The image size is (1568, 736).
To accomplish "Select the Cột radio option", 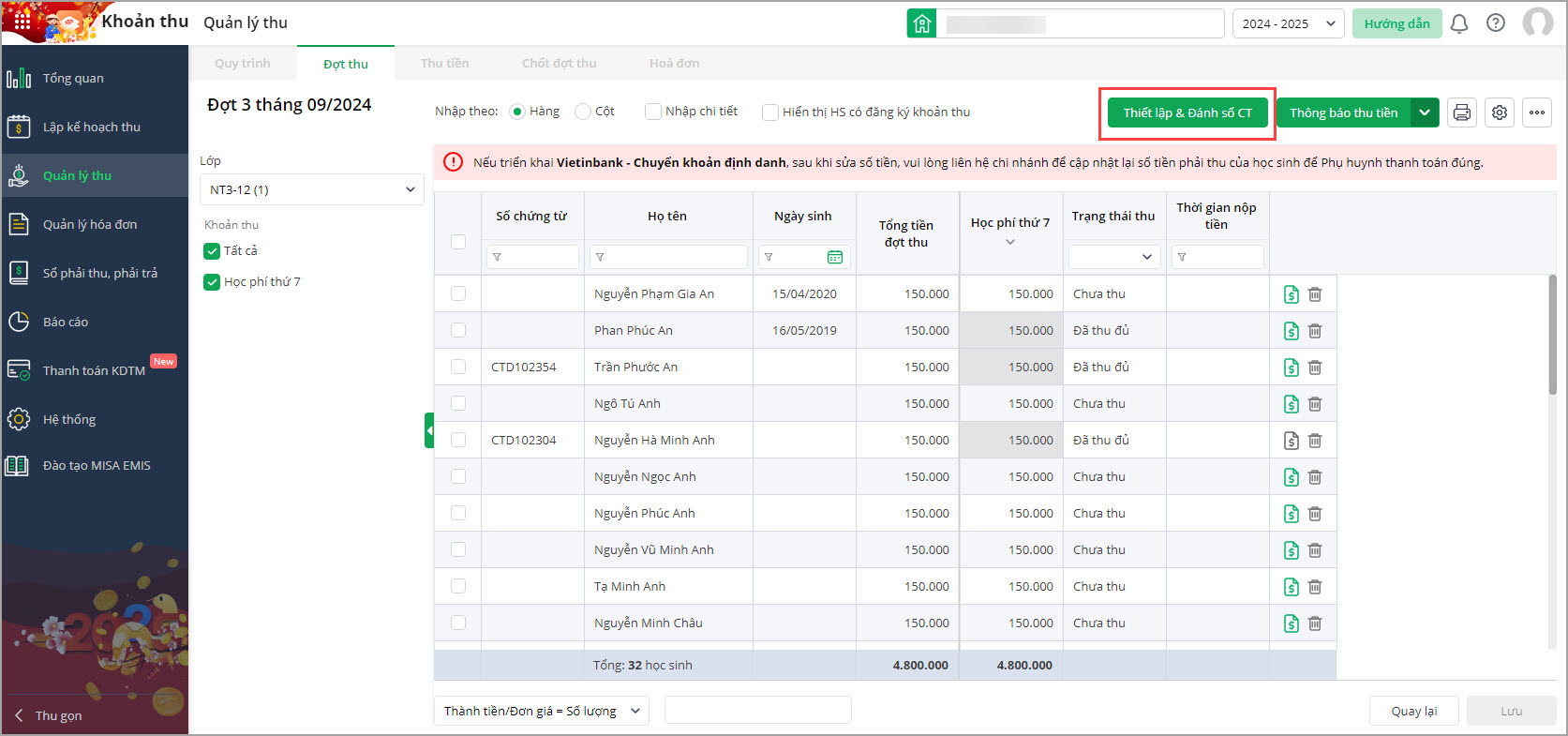I will [583, 112].
